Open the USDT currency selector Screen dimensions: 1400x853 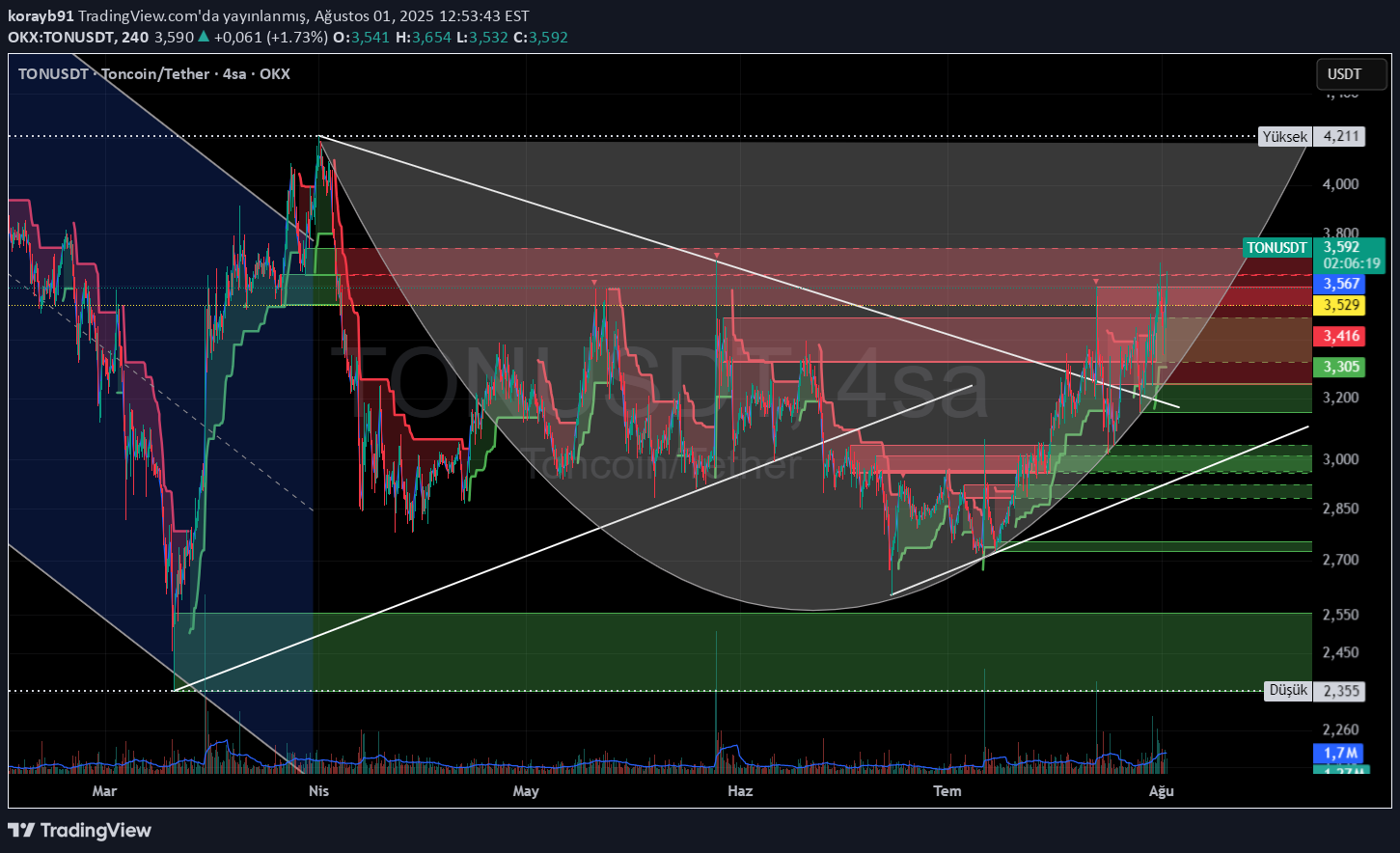pos(1344,74)
